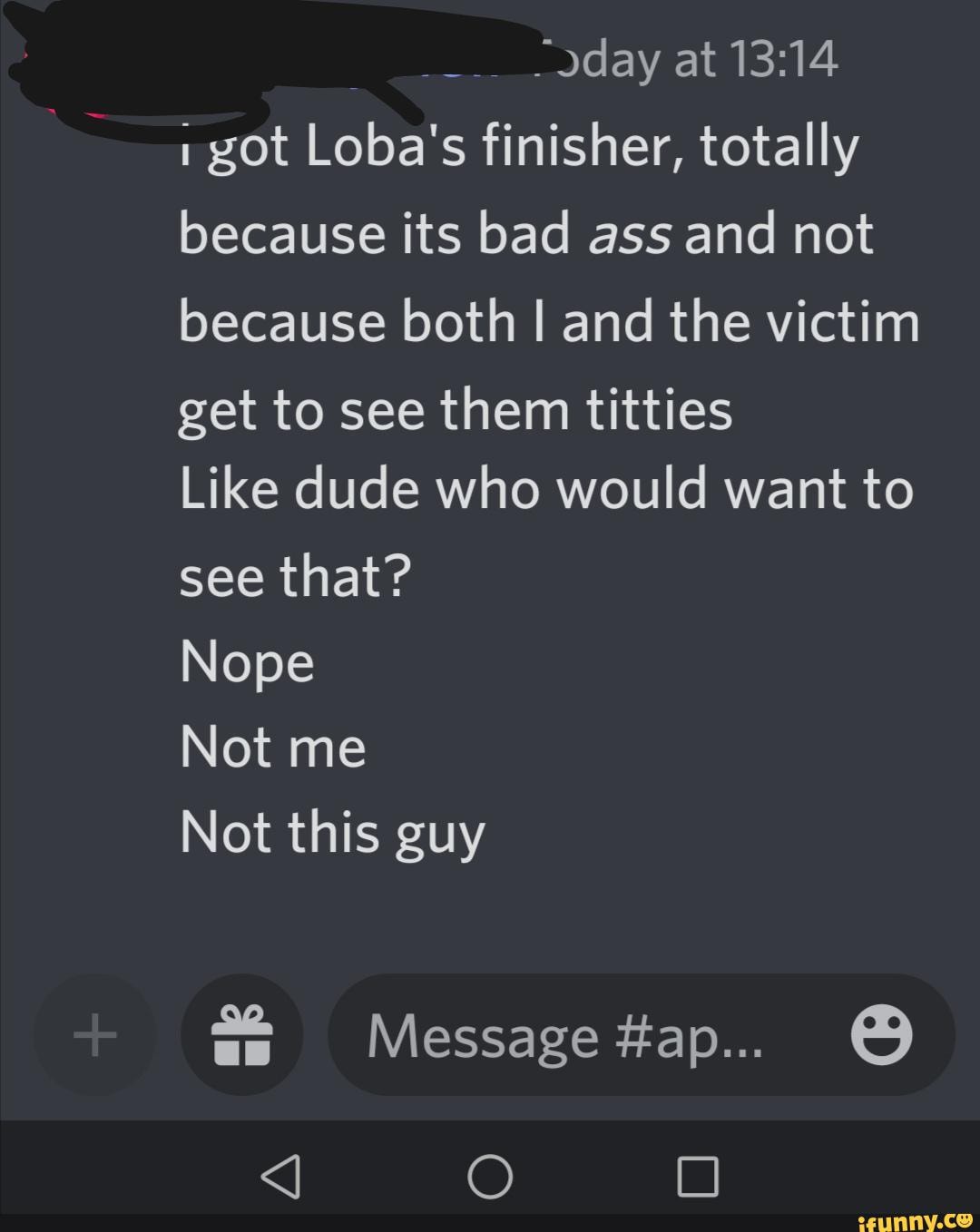Open Android recent apps square

pyautogui.click(x=699, y=1177)
